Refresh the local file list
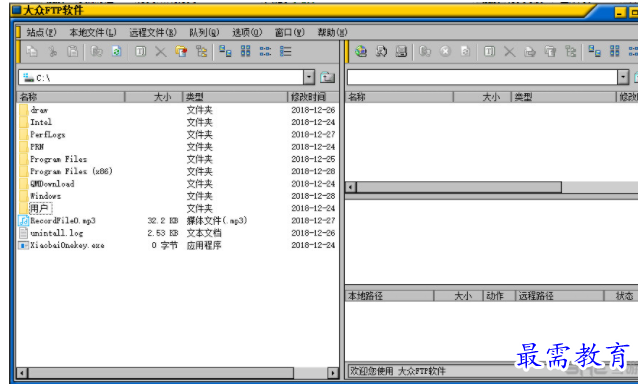The width and height of the screenshot is (638, 387). (x=117, y=52)
